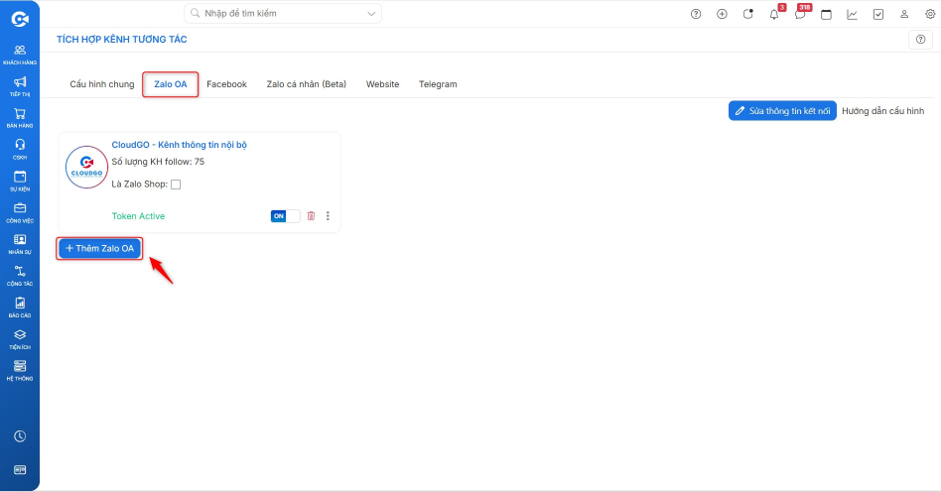Viewport: 941px width, 492px height.
Task: Open the calendar icon in top bar
Action: tap(826, 14)
